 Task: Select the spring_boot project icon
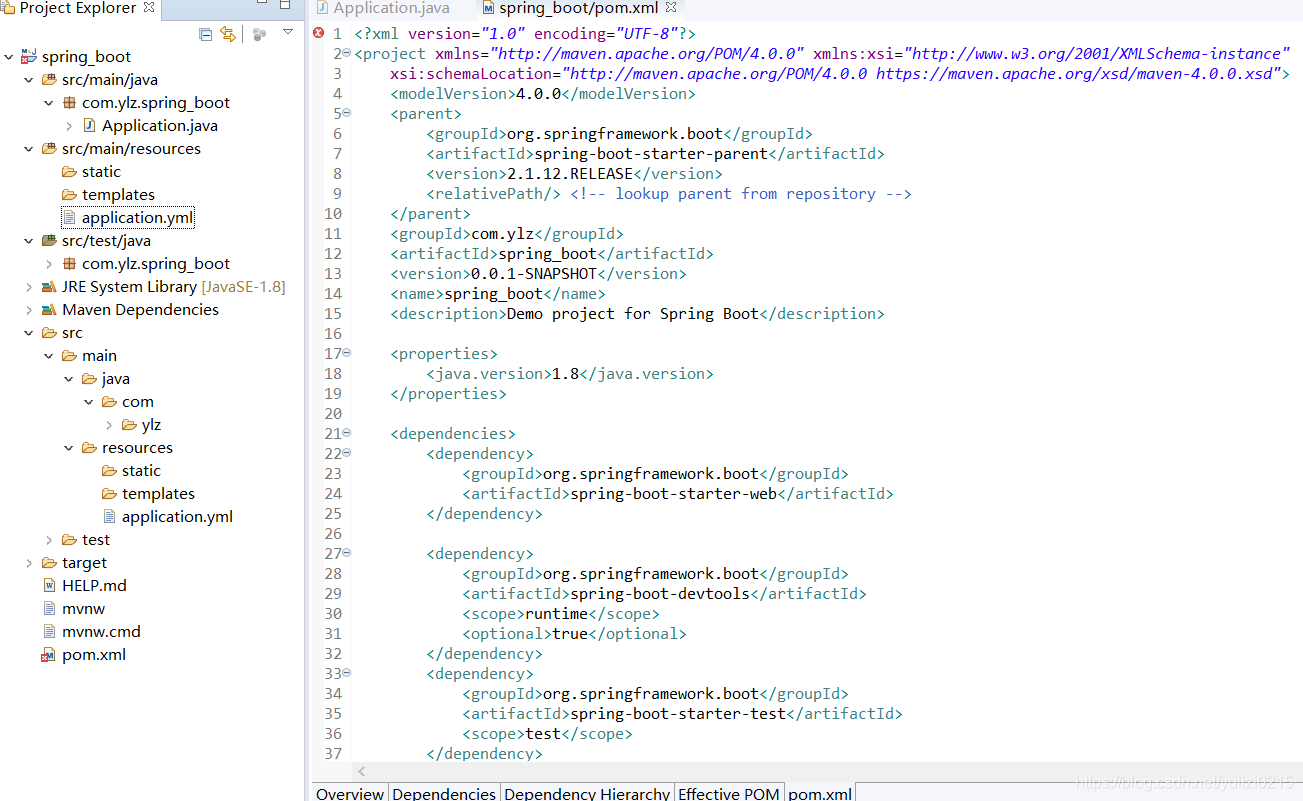click(28, 57)
